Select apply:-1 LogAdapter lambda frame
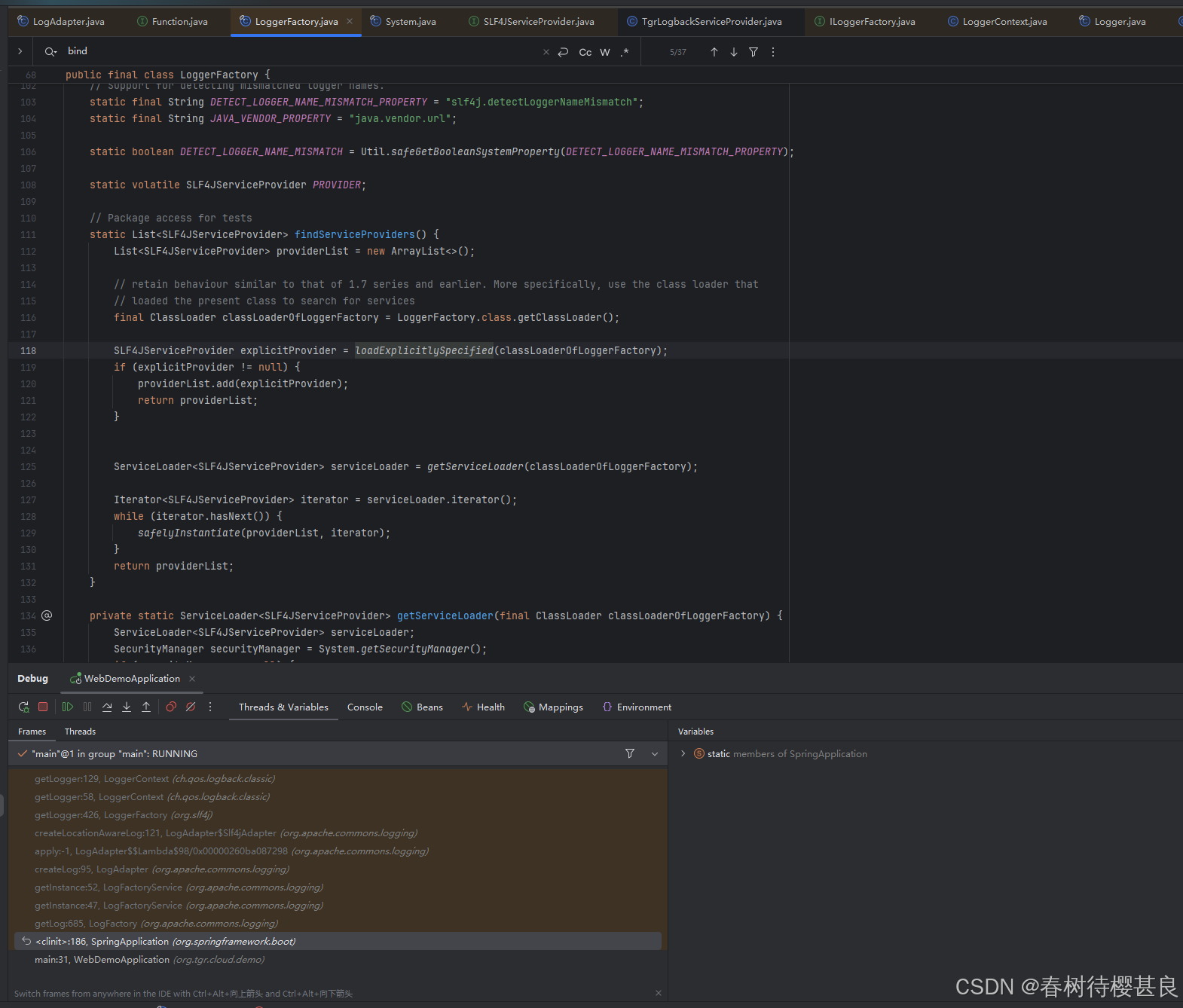 (338, 851)
